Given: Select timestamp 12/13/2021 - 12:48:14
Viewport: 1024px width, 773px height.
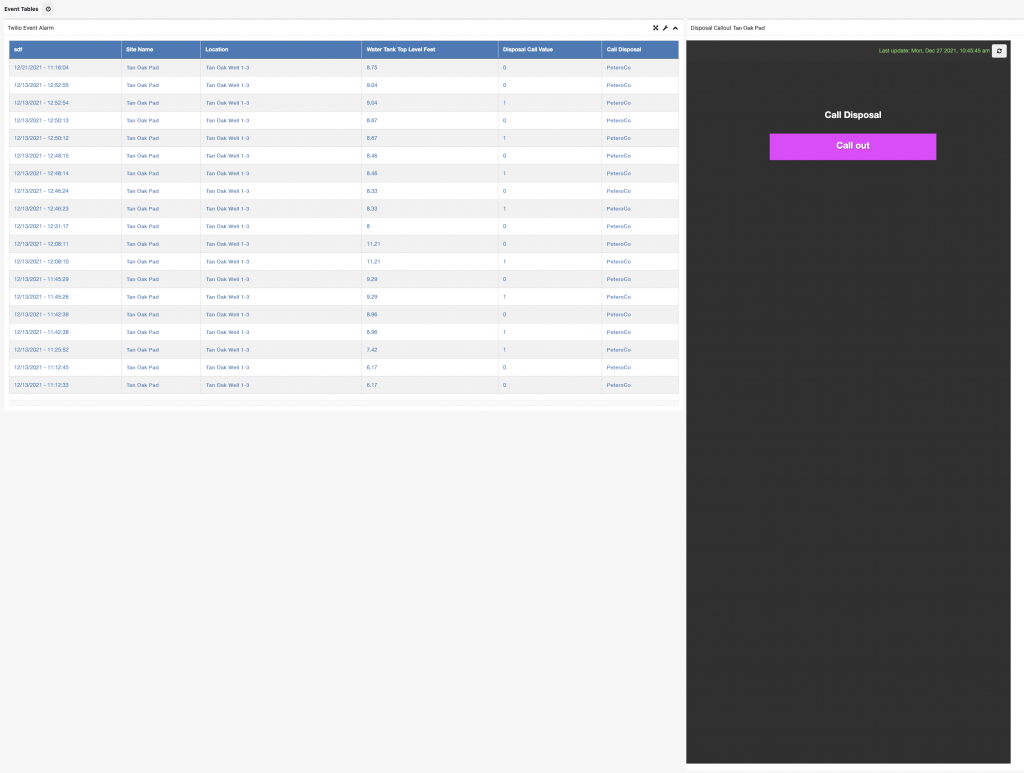Looking at the screenshot, I should coord(41,174).
